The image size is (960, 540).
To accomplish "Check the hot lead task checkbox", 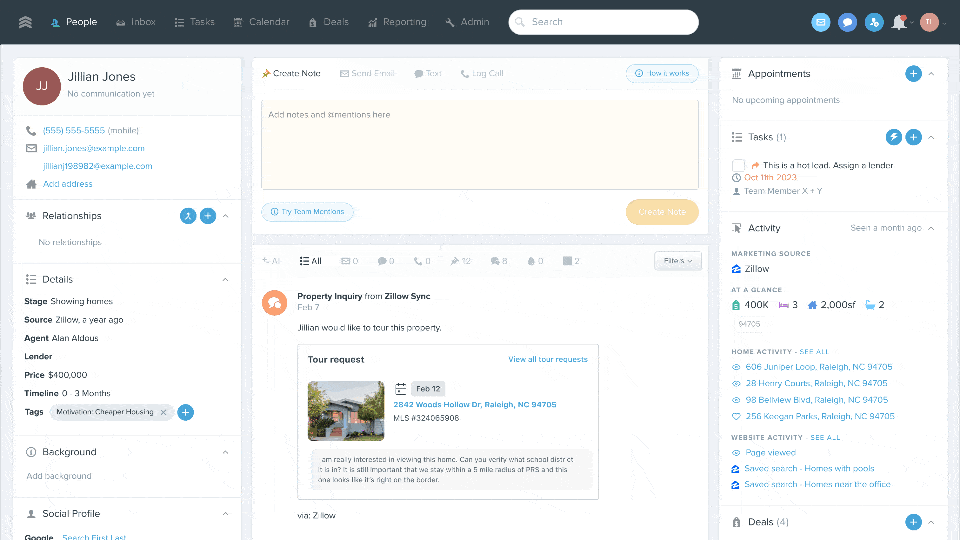I will [738, 165].
